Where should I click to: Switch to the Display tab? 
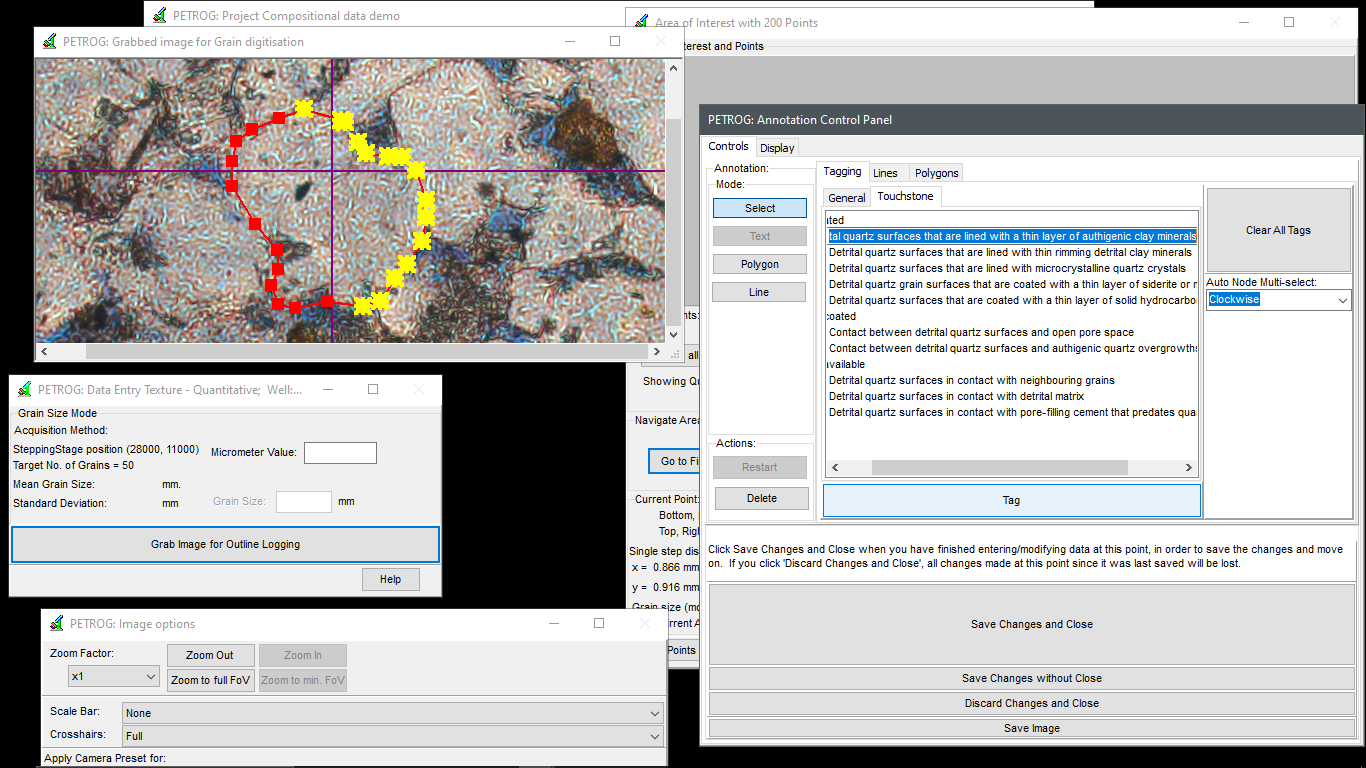coord(777,147)
